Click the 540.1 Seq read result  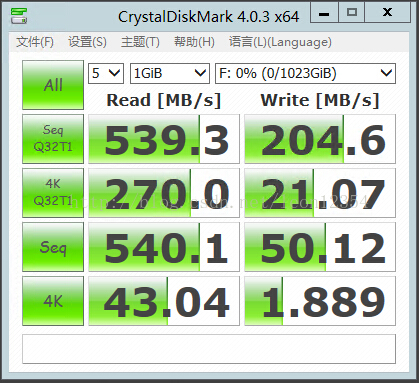[x=164, y=247]
